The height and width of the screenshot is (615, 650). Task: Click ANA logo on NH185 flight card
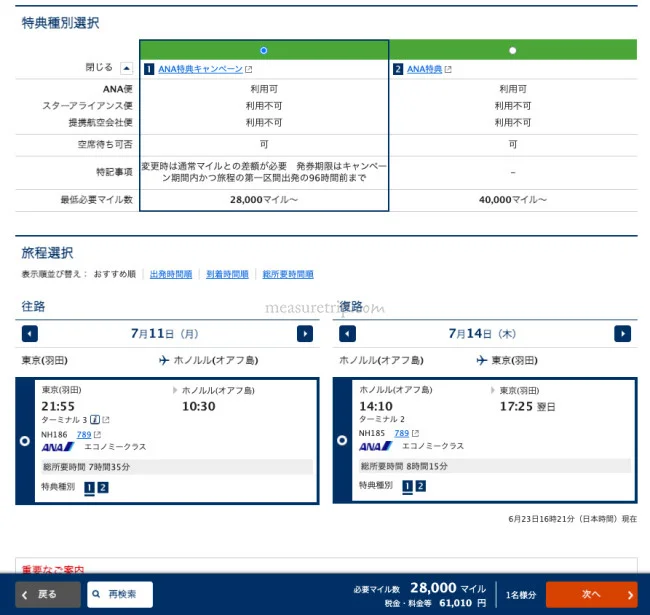pos(376,446)
